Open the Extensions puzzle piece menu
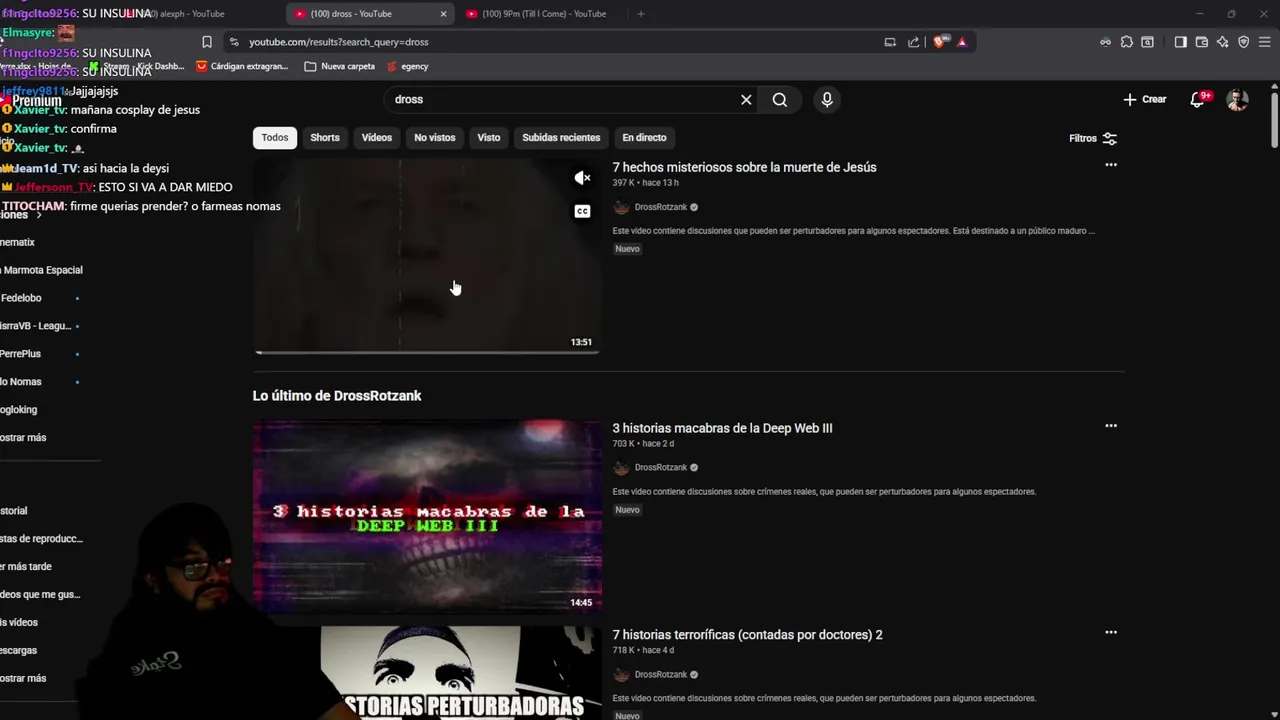 (1127, 42)
